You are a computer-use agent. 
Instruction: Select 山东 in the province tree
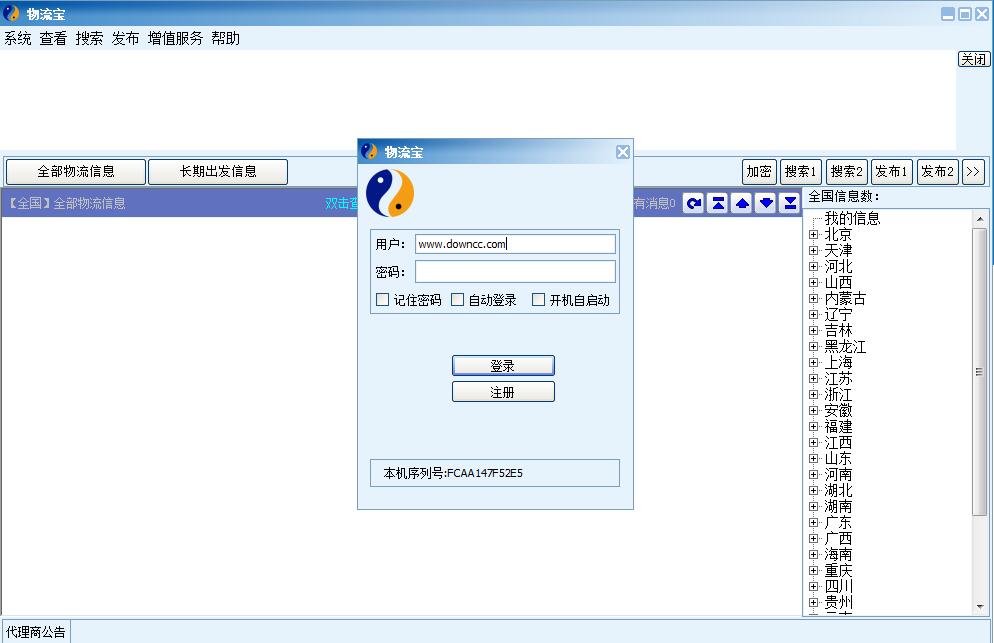[838, 458]
